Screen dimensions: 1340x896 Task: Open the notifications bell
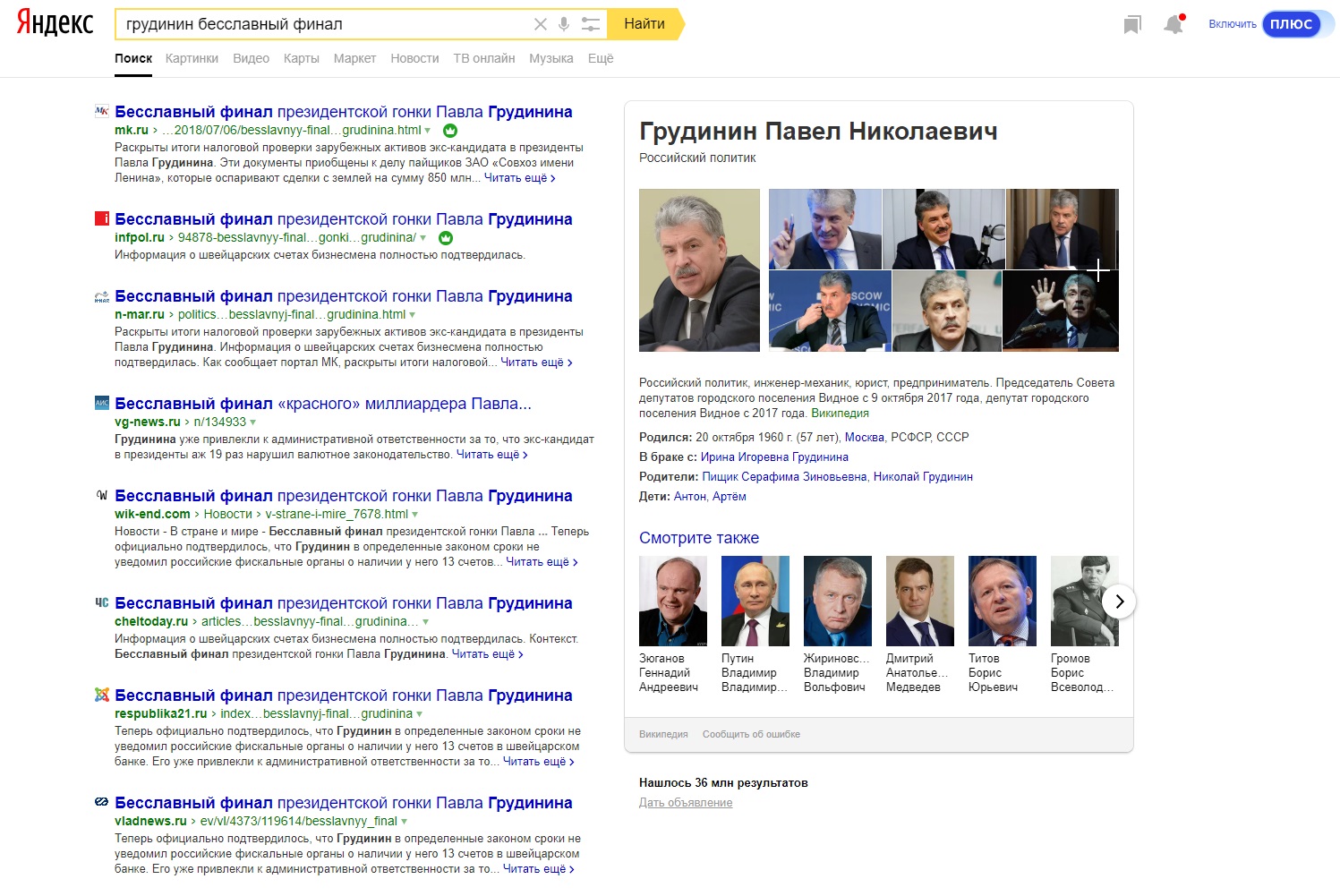click(1174, 24)
